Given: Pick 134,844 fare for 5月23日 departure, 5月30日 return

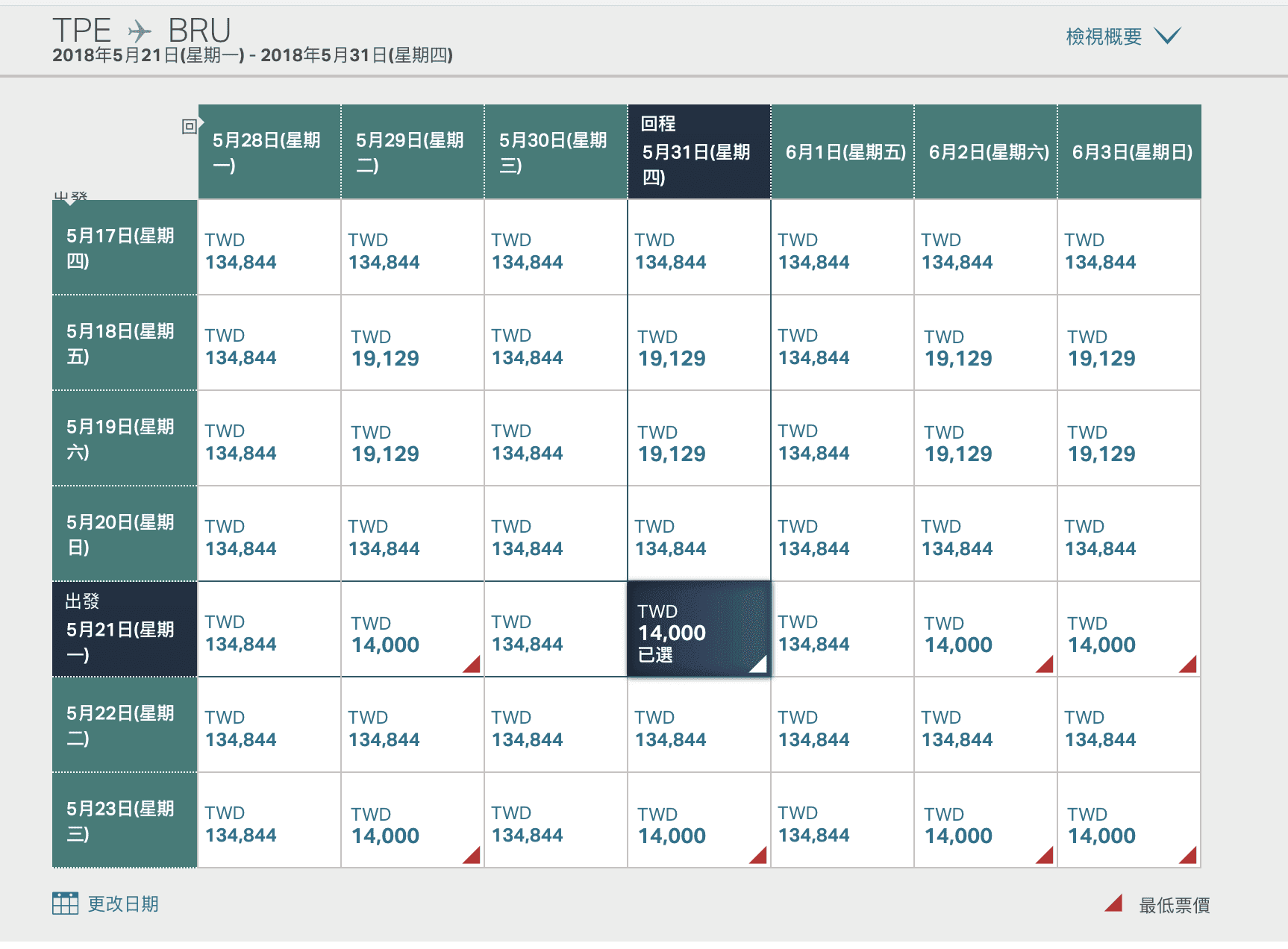Looking at the screenshot, I should pyautogui.click(x=556, y=821).
